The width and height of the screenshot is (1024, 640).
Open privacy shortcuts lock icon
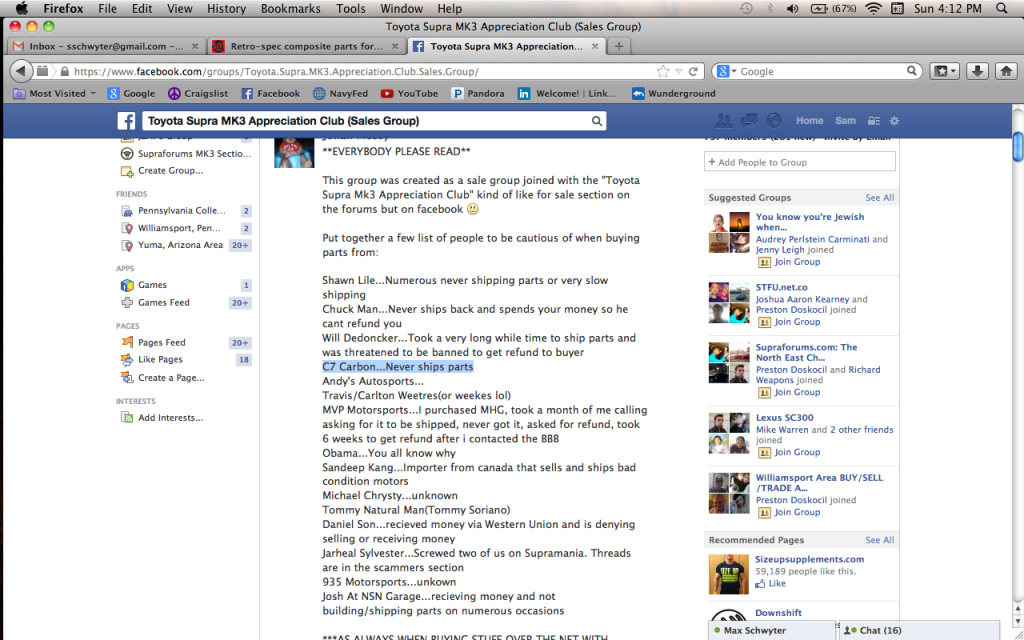tap(873, 121)
